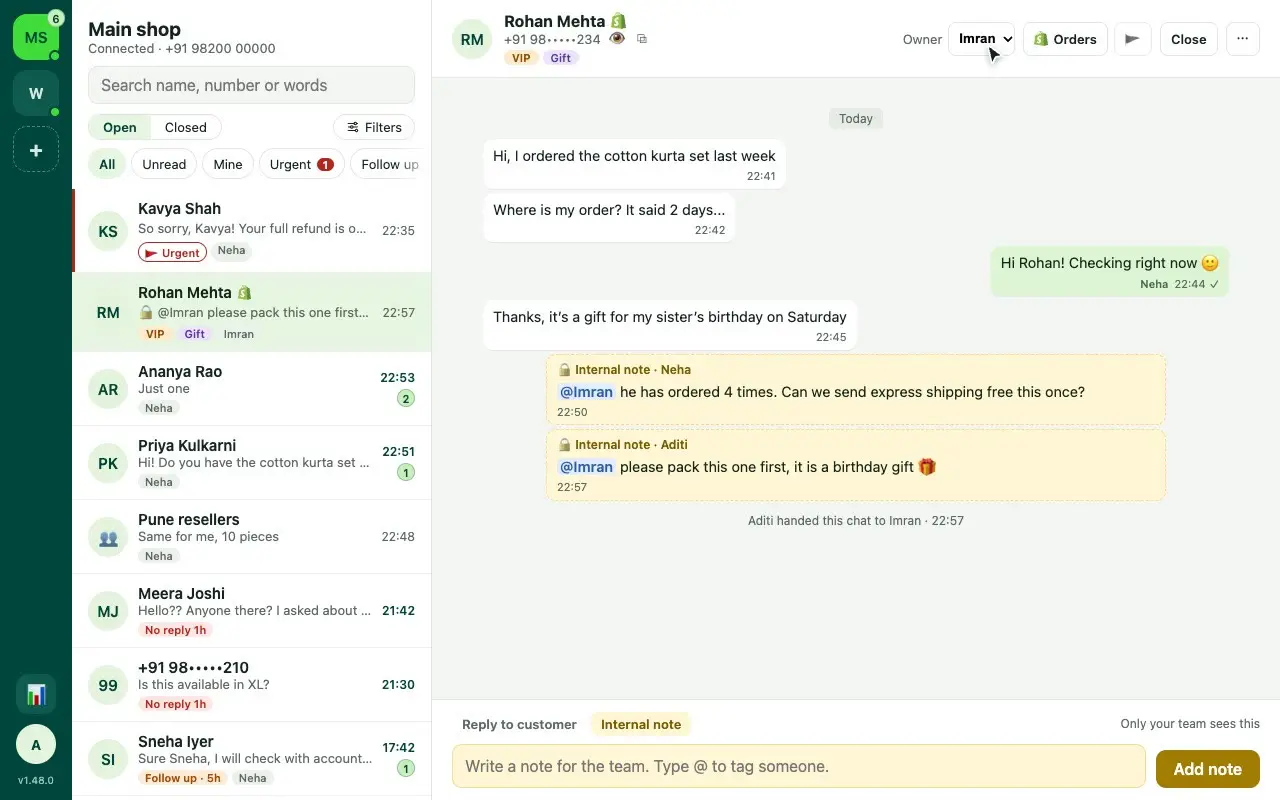1280x800 pixels.
Task: Submit with the Add note button
Action: pos(1207,769)
